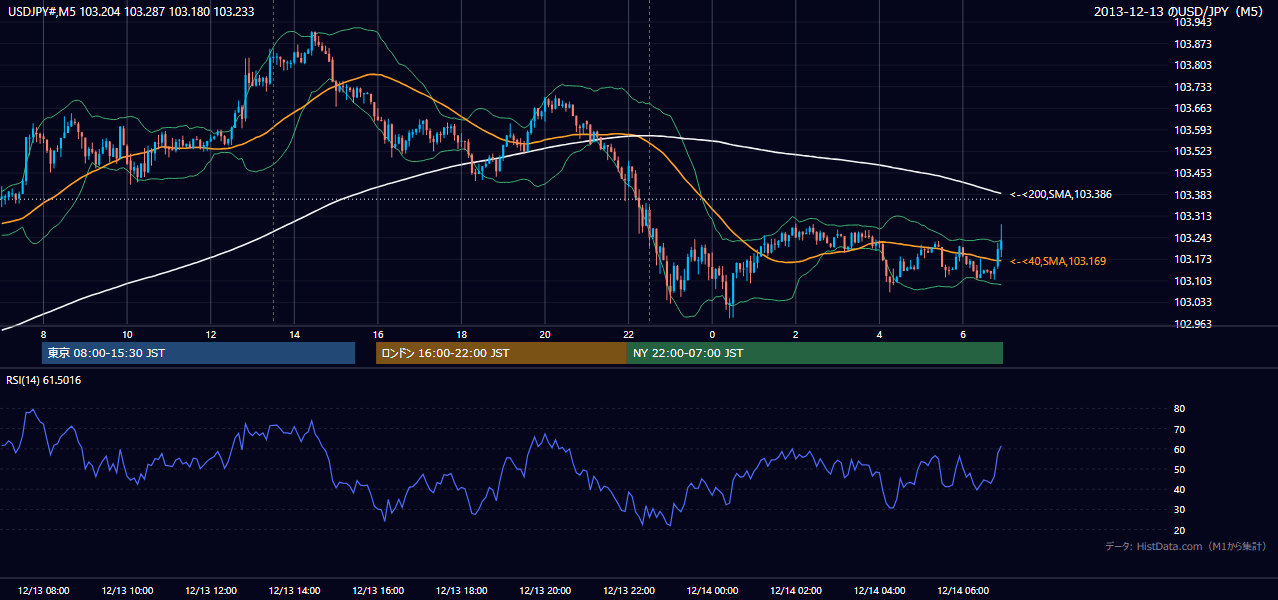
Task: Click price level 103.943 on the axis
Action: tap(1192, 22)
